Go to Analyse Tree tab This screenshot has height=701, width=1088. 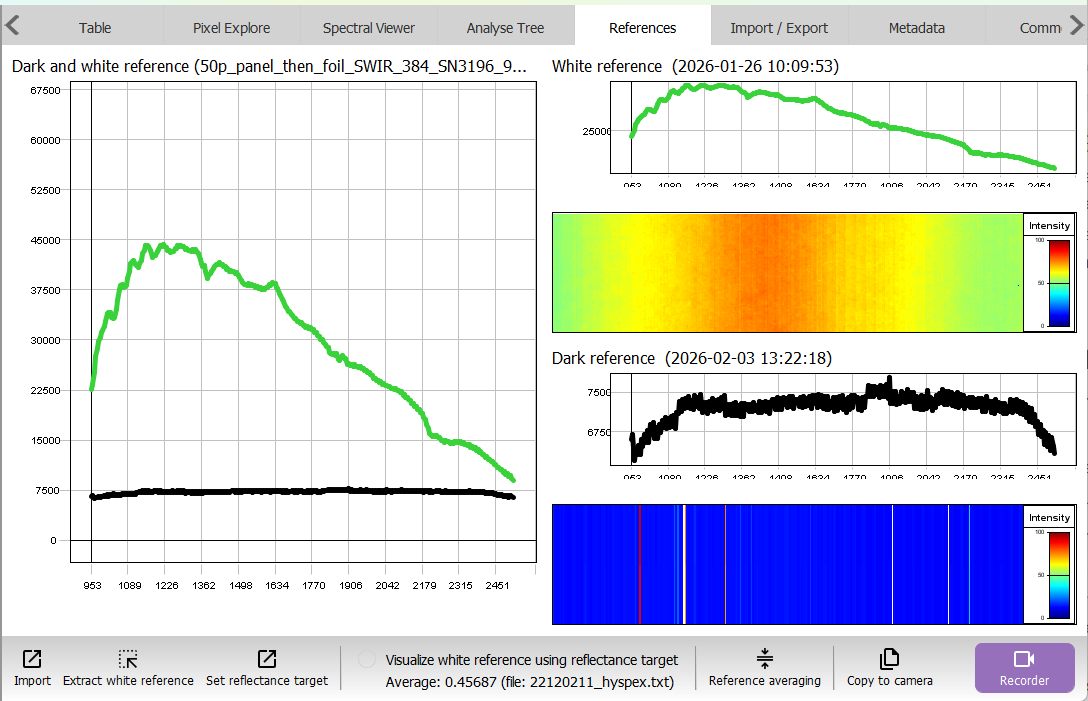click(505, 28)
